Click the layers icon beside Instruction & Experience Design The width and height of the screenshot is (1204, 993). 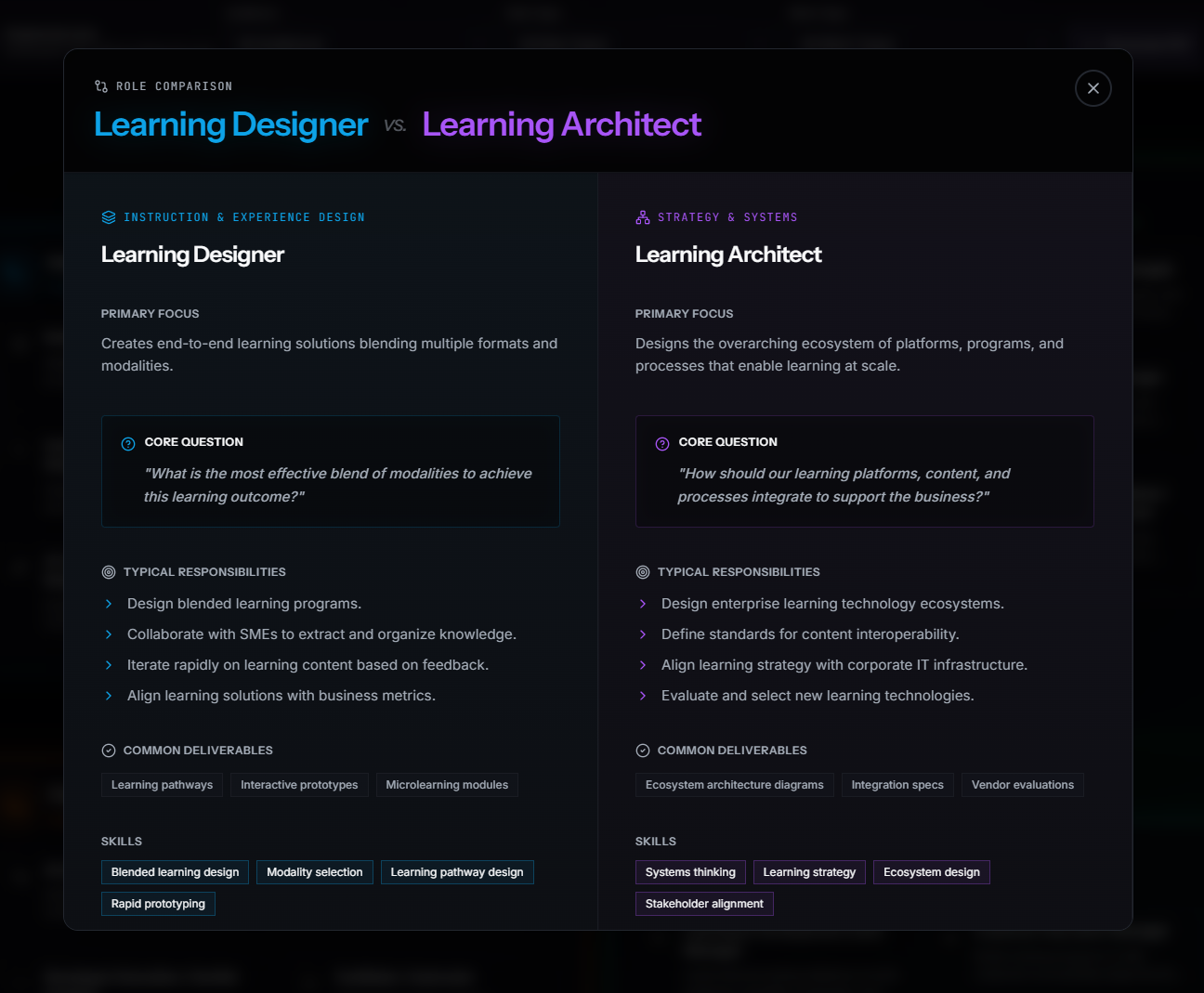coord(109,217)
